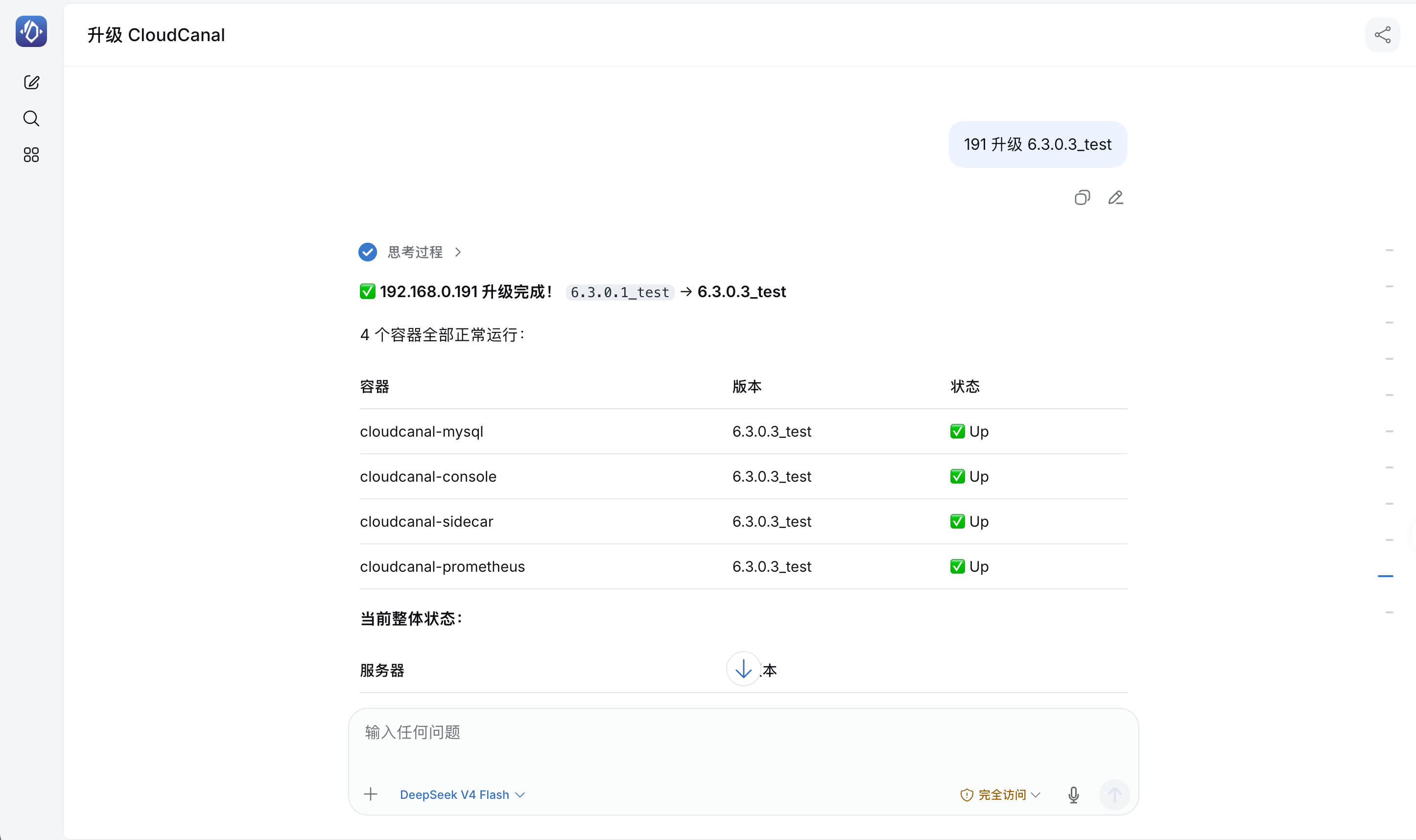Click the 容器 column header

374,387
